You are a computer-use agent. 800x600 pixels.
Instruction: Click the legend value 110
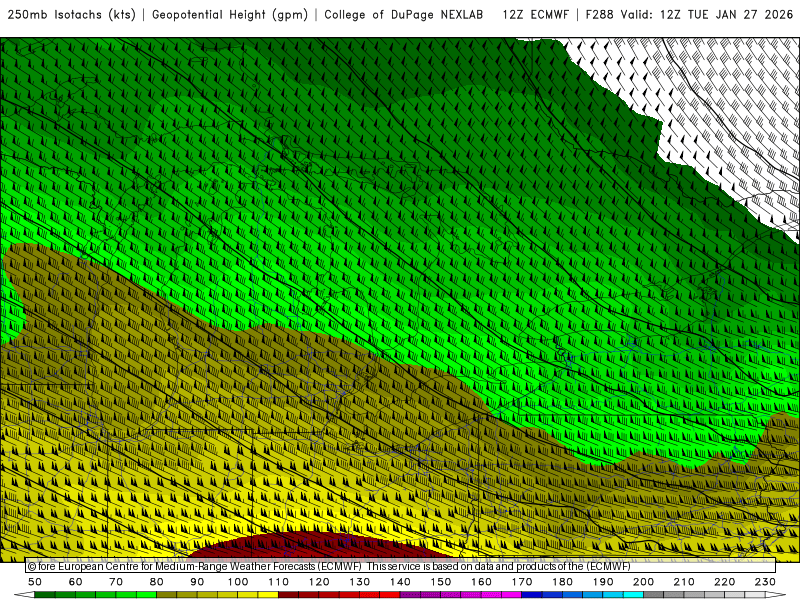click(x=278, y=582)
